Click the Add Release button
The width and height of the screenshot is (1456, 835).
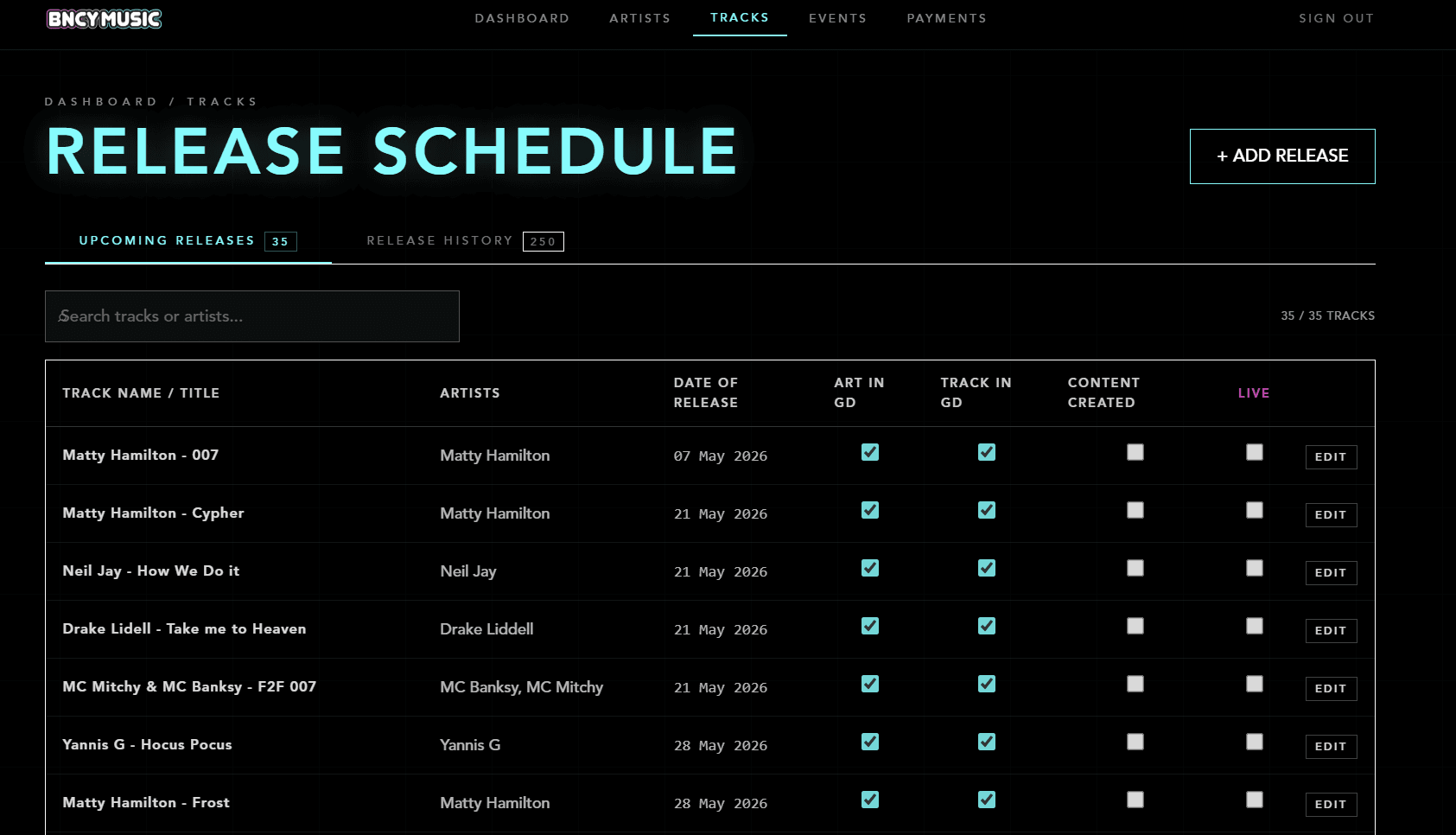click(x=1282, y=156)
